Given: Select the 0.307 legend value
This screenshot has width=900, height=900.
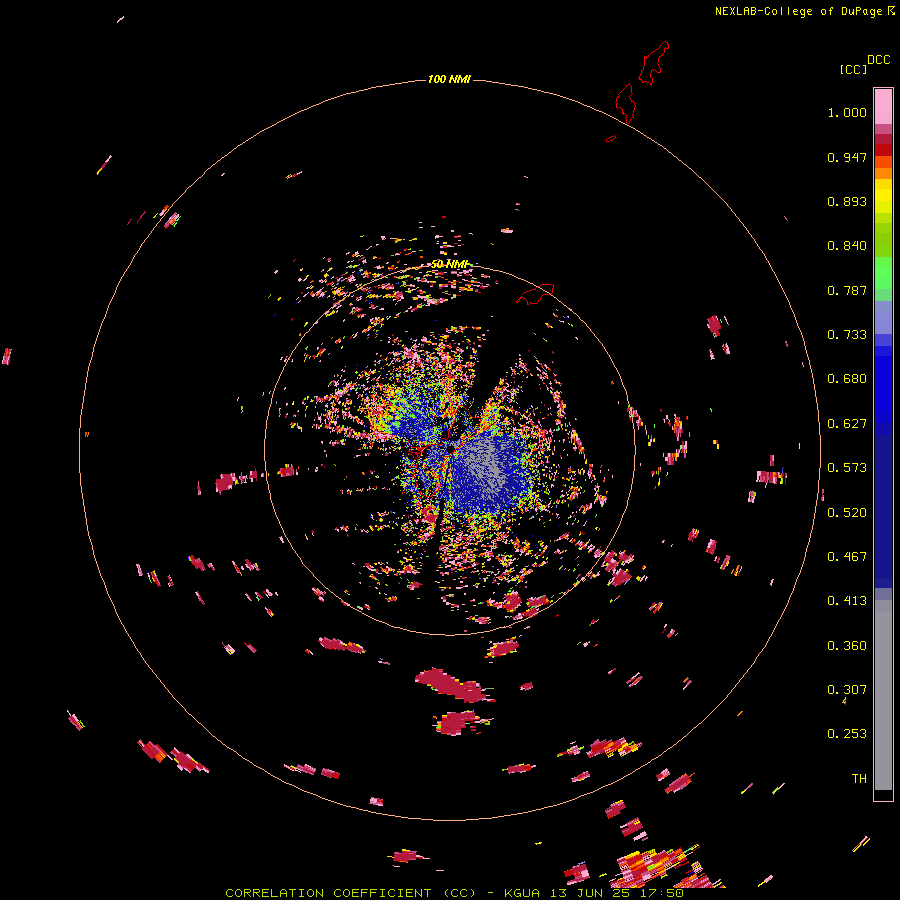Looking at the screenshot, I should point(847,690).
